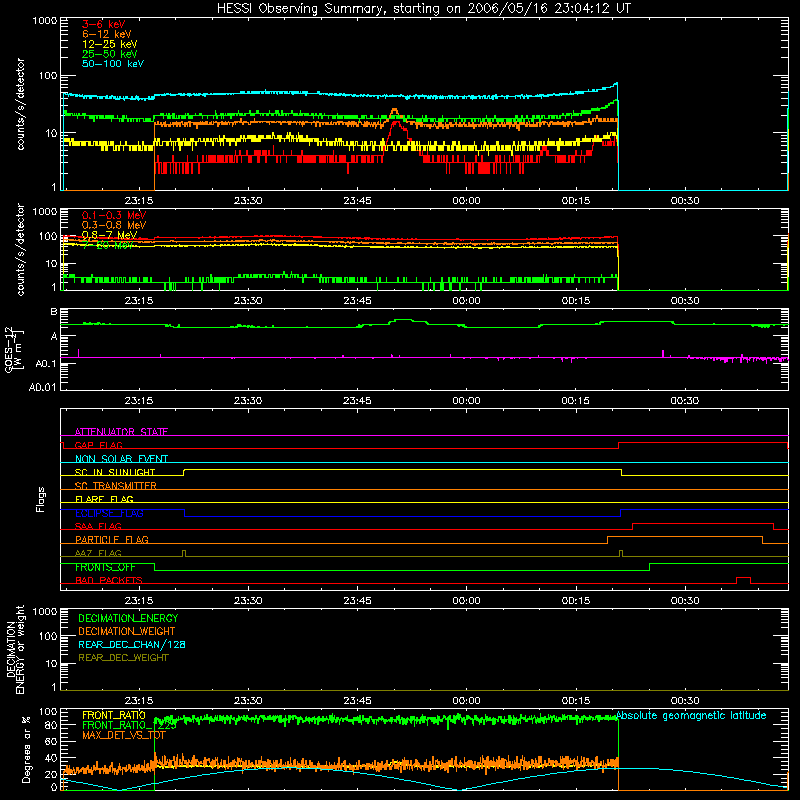
Task: Click the vertical Flags axis label
Action: 41,499
